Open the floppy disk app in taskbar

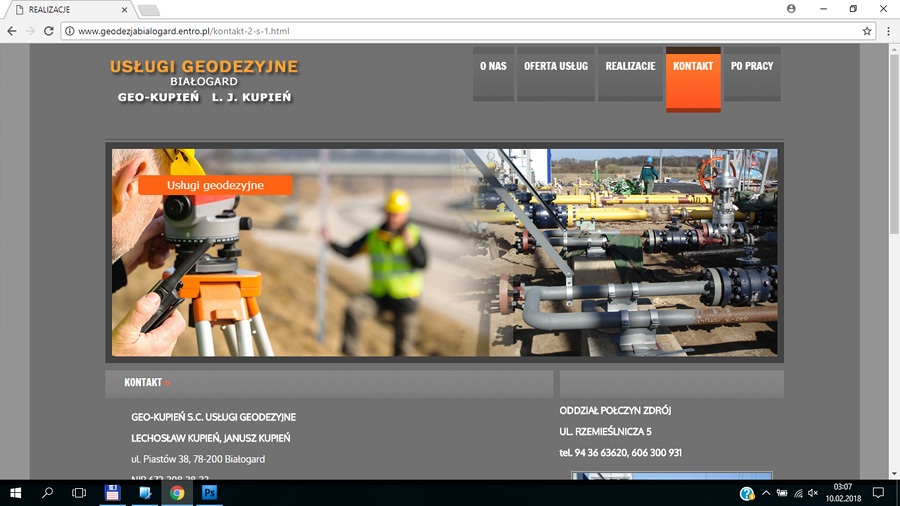[112, 493]
